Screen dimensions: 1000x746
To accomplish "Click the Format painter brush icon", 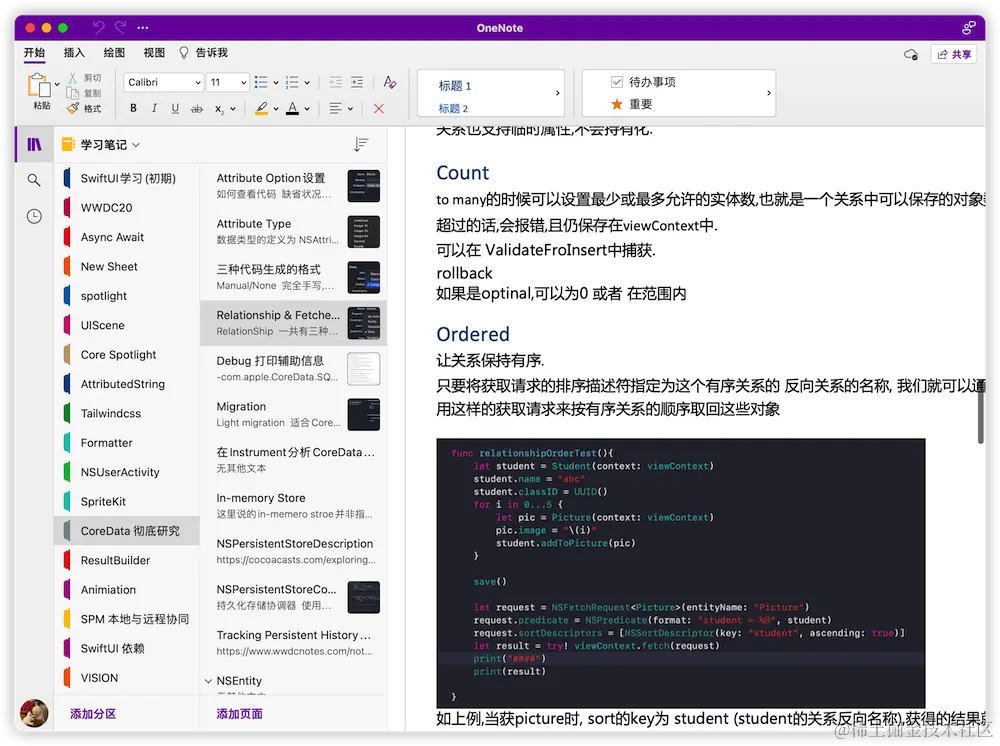I will point(73,108).
